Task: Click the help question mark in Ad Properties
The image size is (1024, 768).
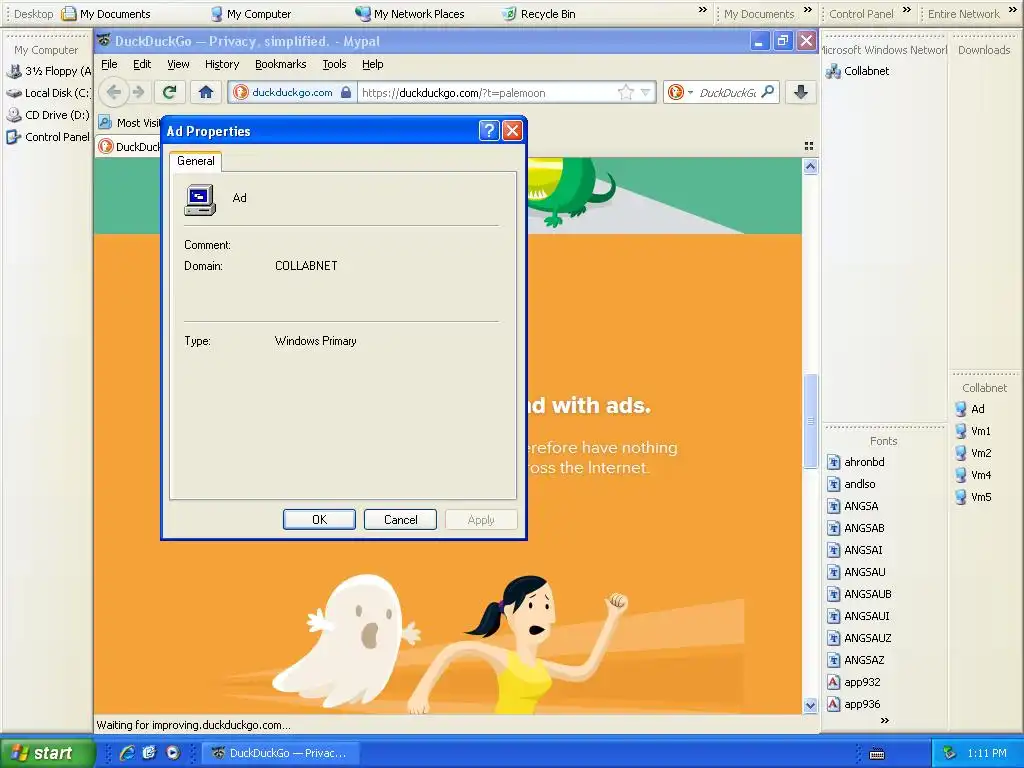Action: 488,131
